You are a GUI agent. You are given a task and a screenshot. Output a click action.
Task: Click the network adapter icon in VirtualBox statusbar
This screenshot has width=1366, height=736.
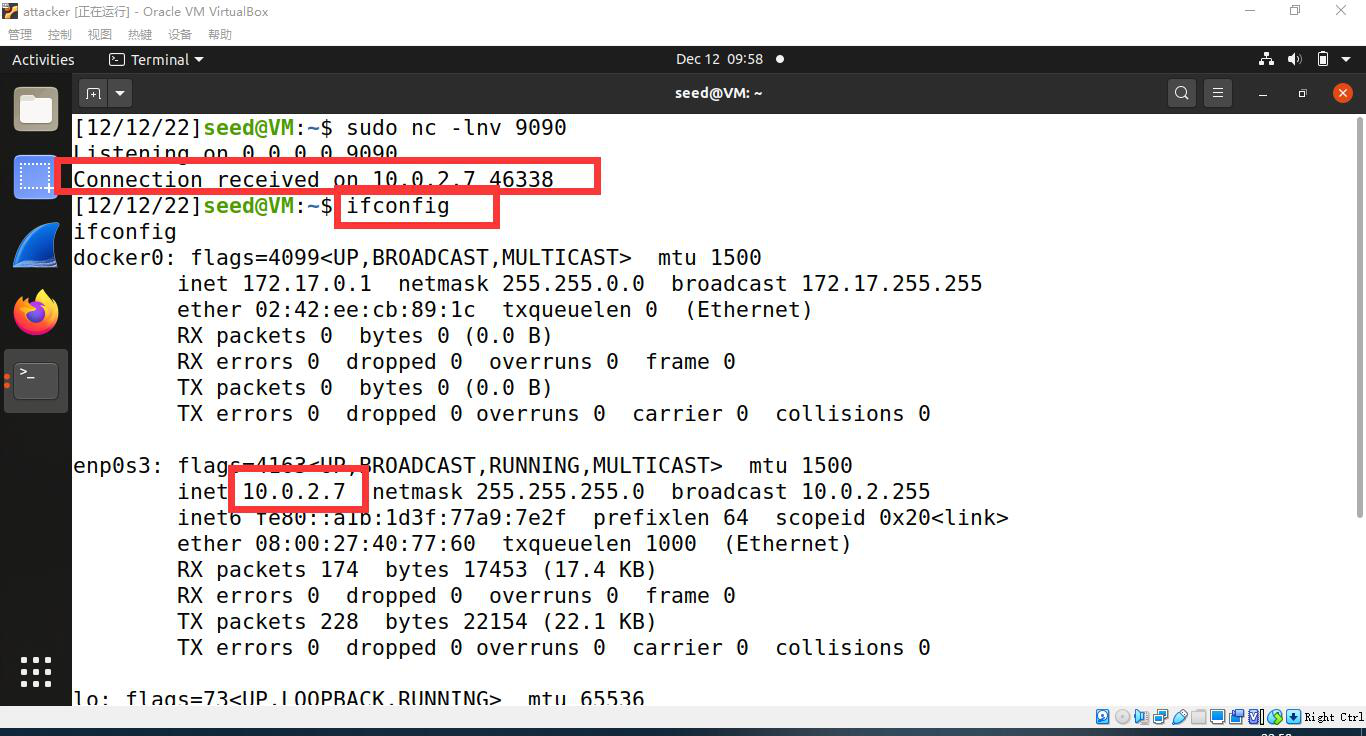coord(1160,717)
